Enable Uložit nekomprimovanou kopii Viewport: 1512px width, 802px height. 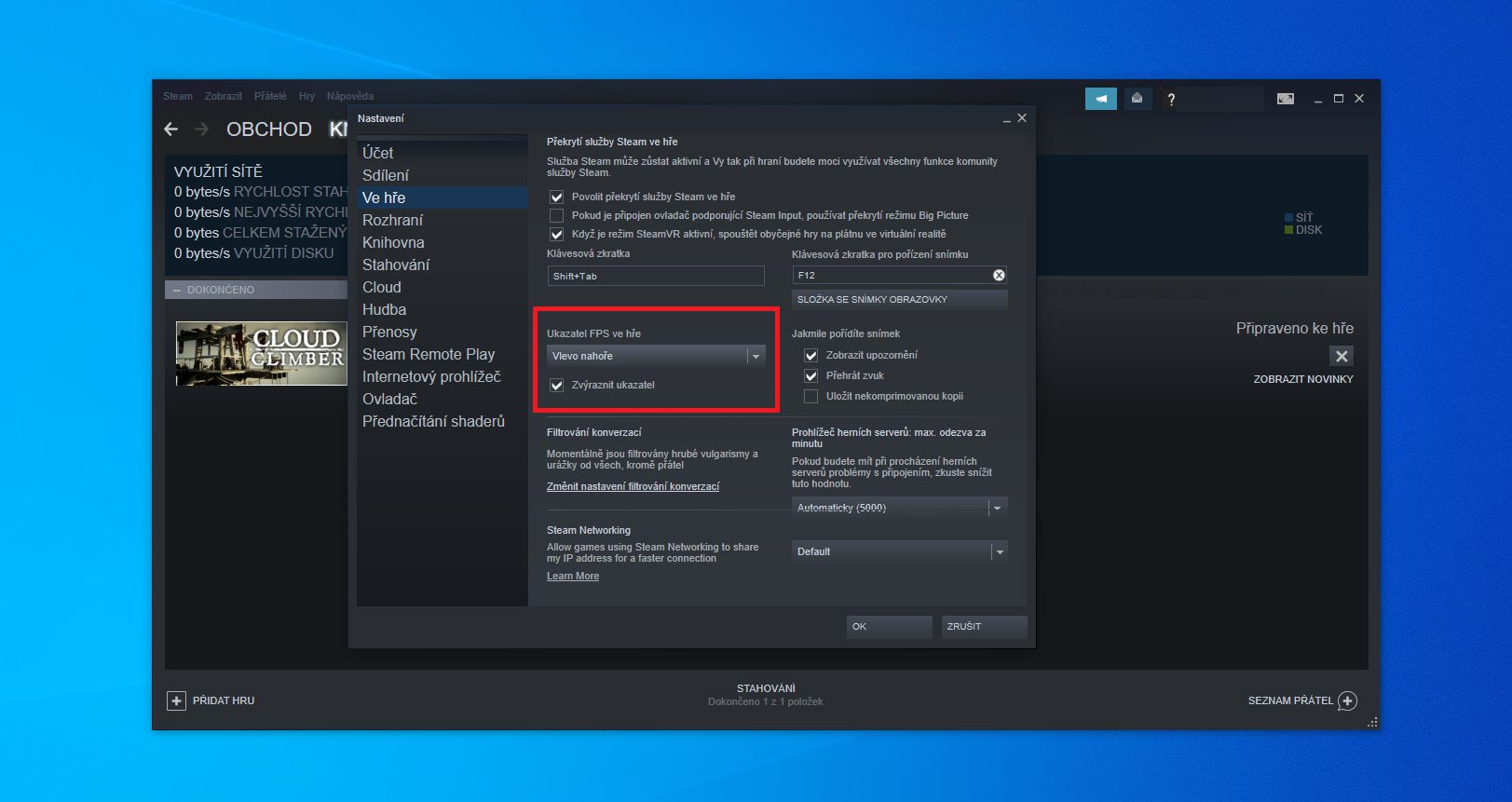point(810,396)
